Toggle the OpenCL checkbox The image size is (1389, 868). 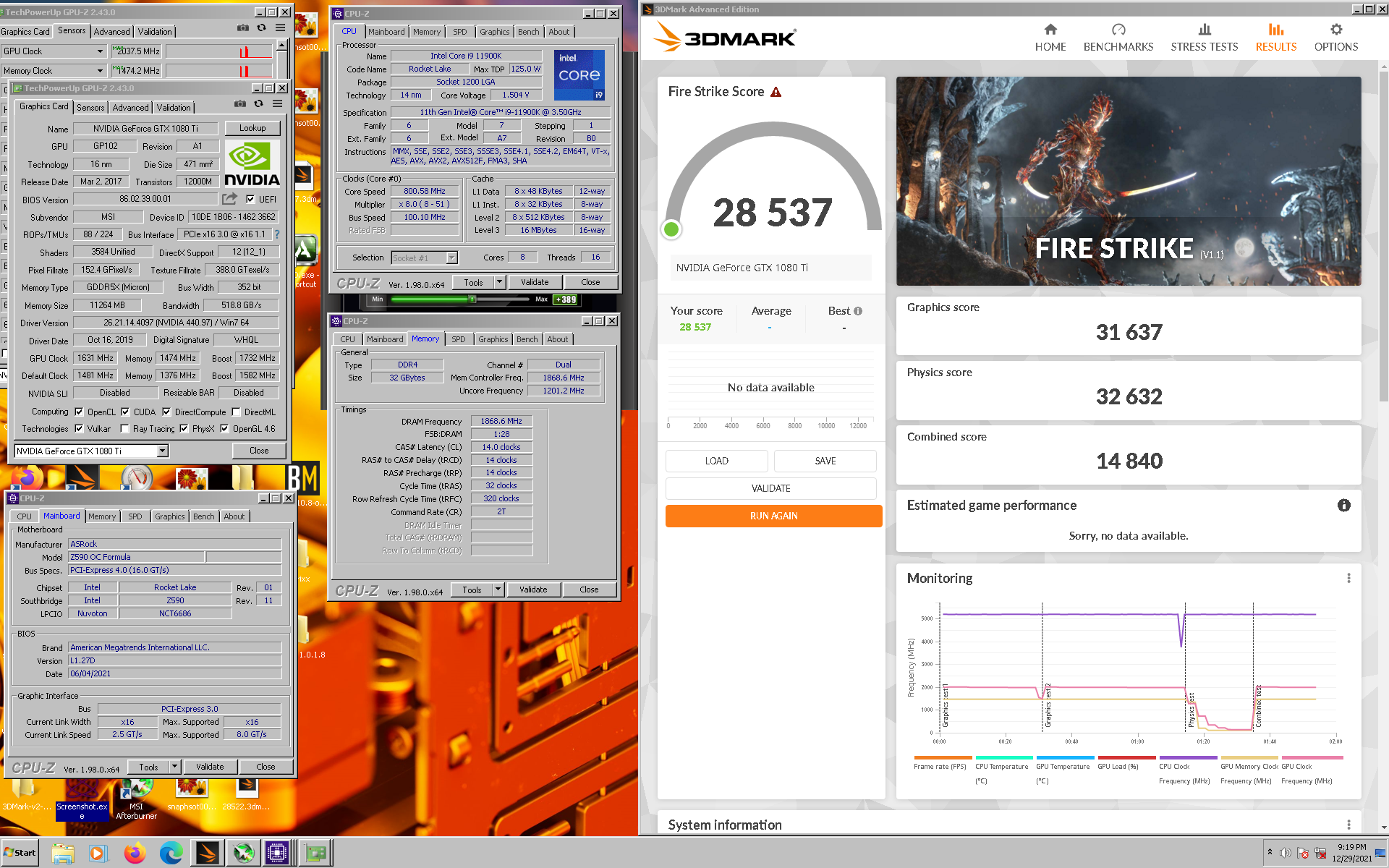click(79, 412)
